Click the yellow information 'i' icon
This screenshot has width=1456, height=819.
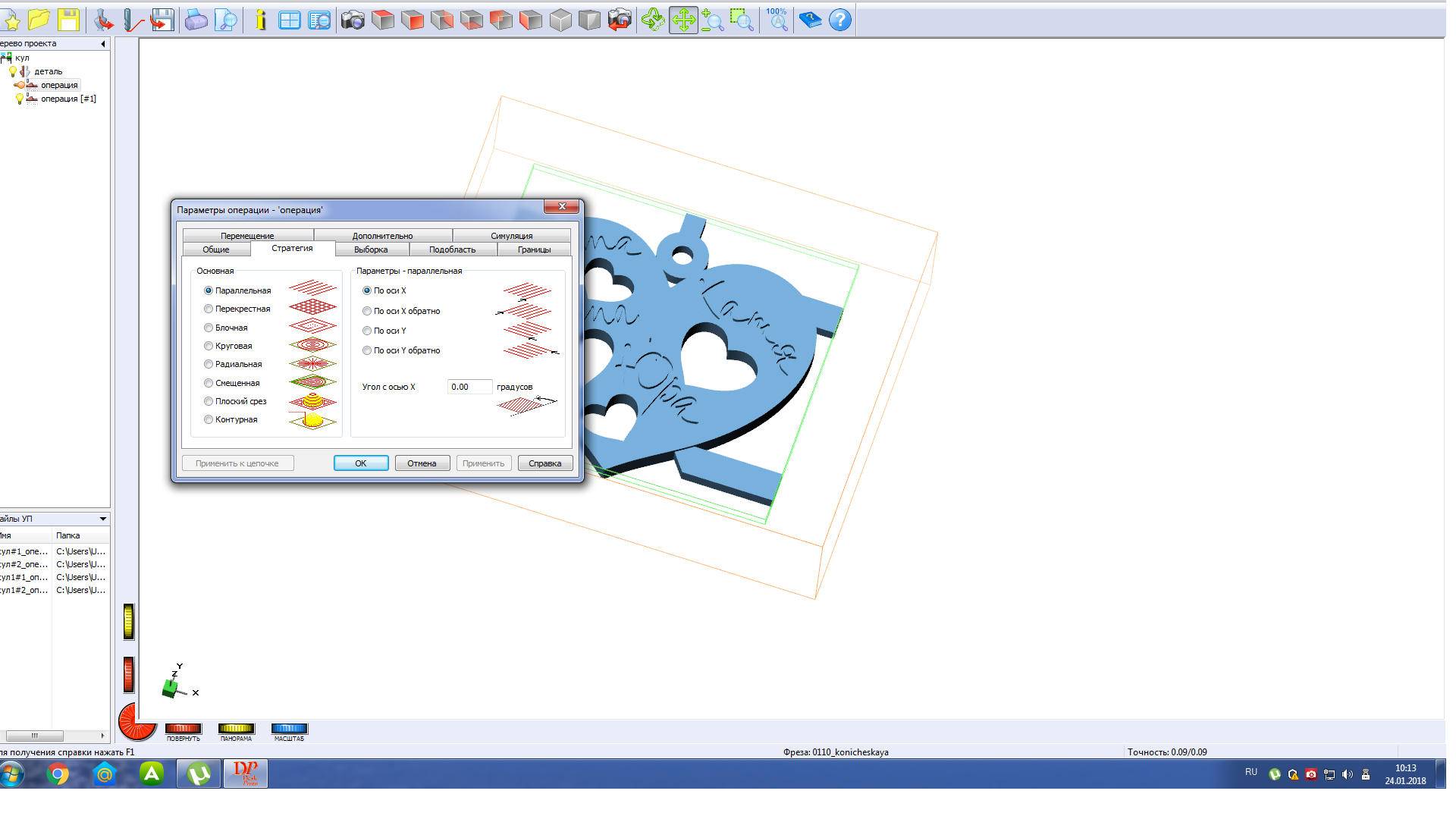tap(261, 20)
